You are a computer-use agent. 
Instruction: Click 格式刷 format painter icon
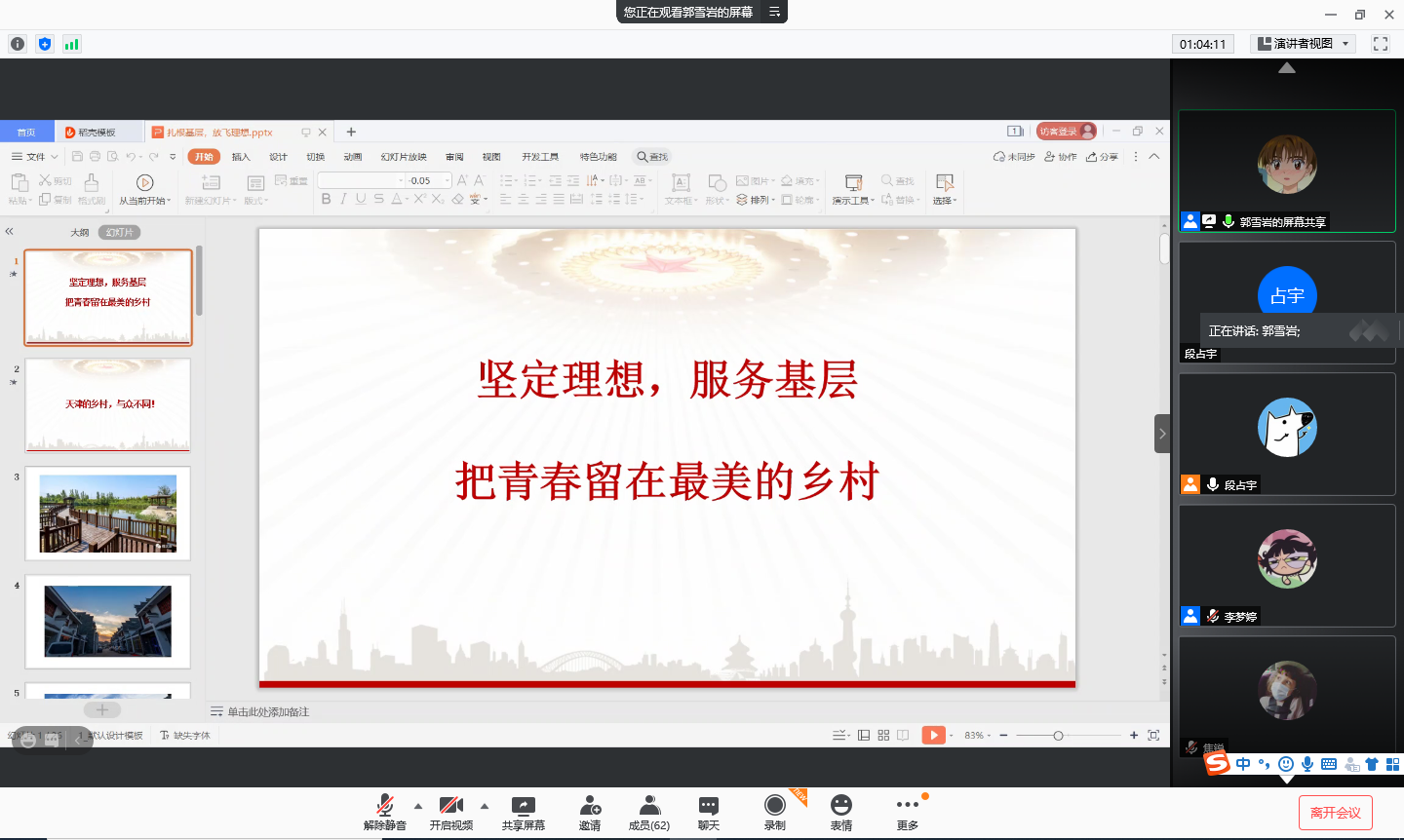click(x=91, y=182)
